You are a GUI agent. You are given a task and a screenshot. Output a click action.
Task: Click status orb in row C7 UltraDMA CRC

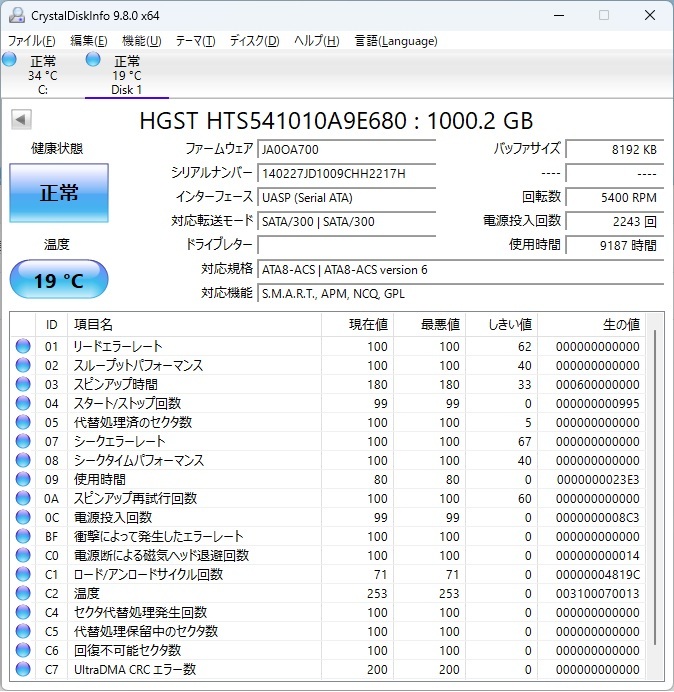23,669
